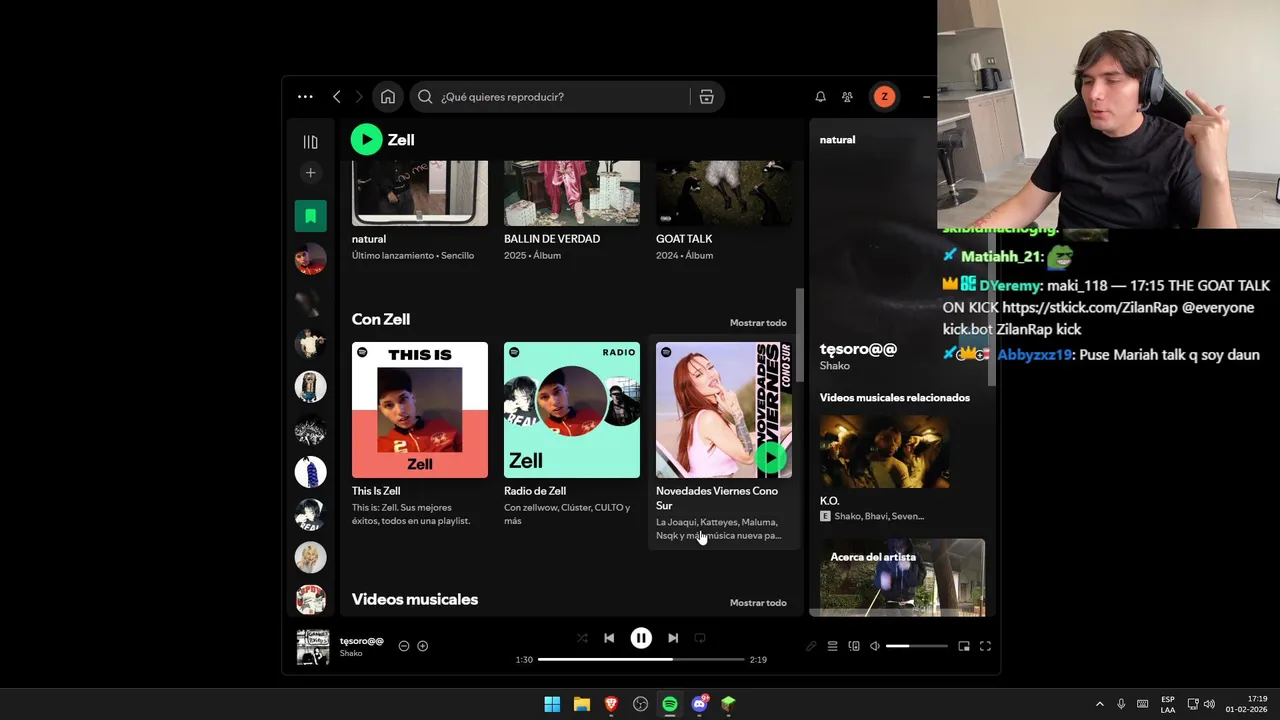Open the green bookmark library item
The image size is (1280, 720).
click(310, 216)
